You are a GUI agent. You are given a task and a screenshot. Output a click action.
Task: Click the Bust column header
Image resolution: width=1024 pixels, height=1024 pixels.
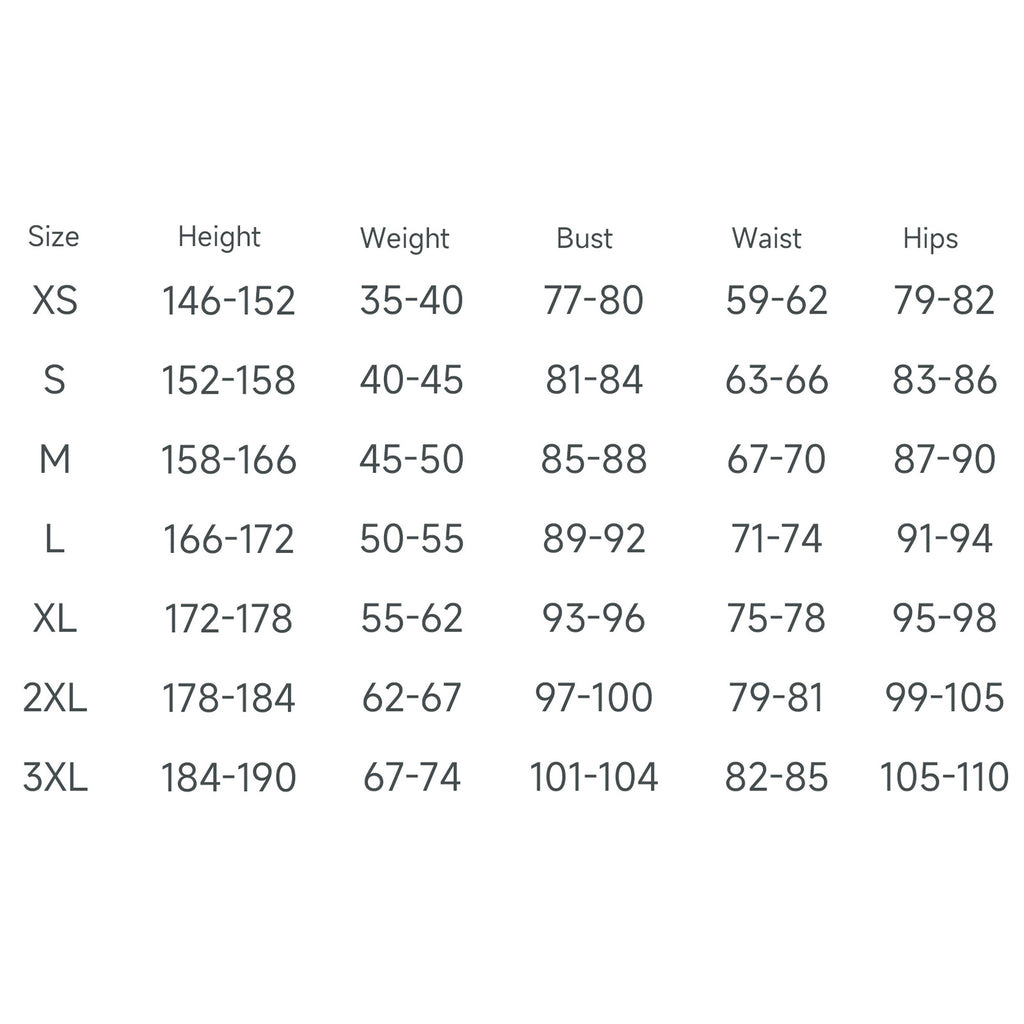585,238
